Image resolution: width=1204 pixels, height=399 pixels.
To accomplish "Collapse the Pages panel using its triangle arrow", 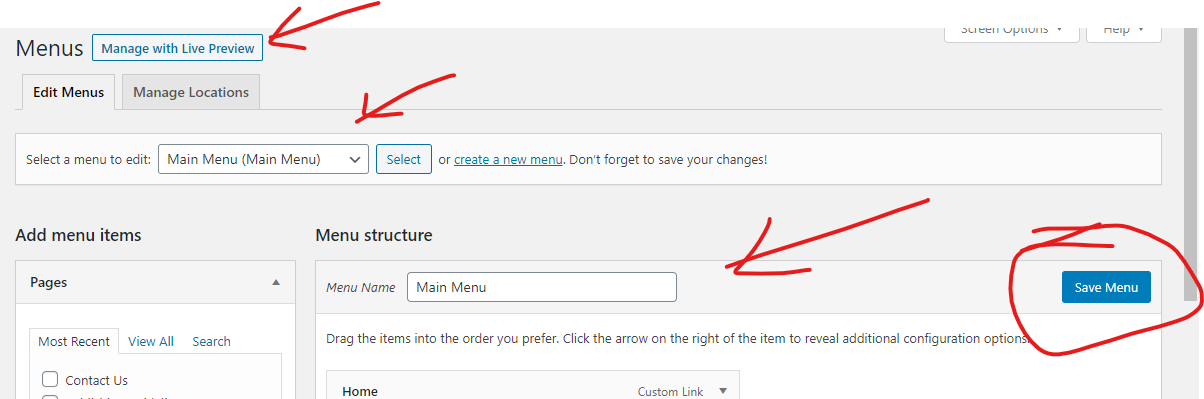I will [276, 283].
